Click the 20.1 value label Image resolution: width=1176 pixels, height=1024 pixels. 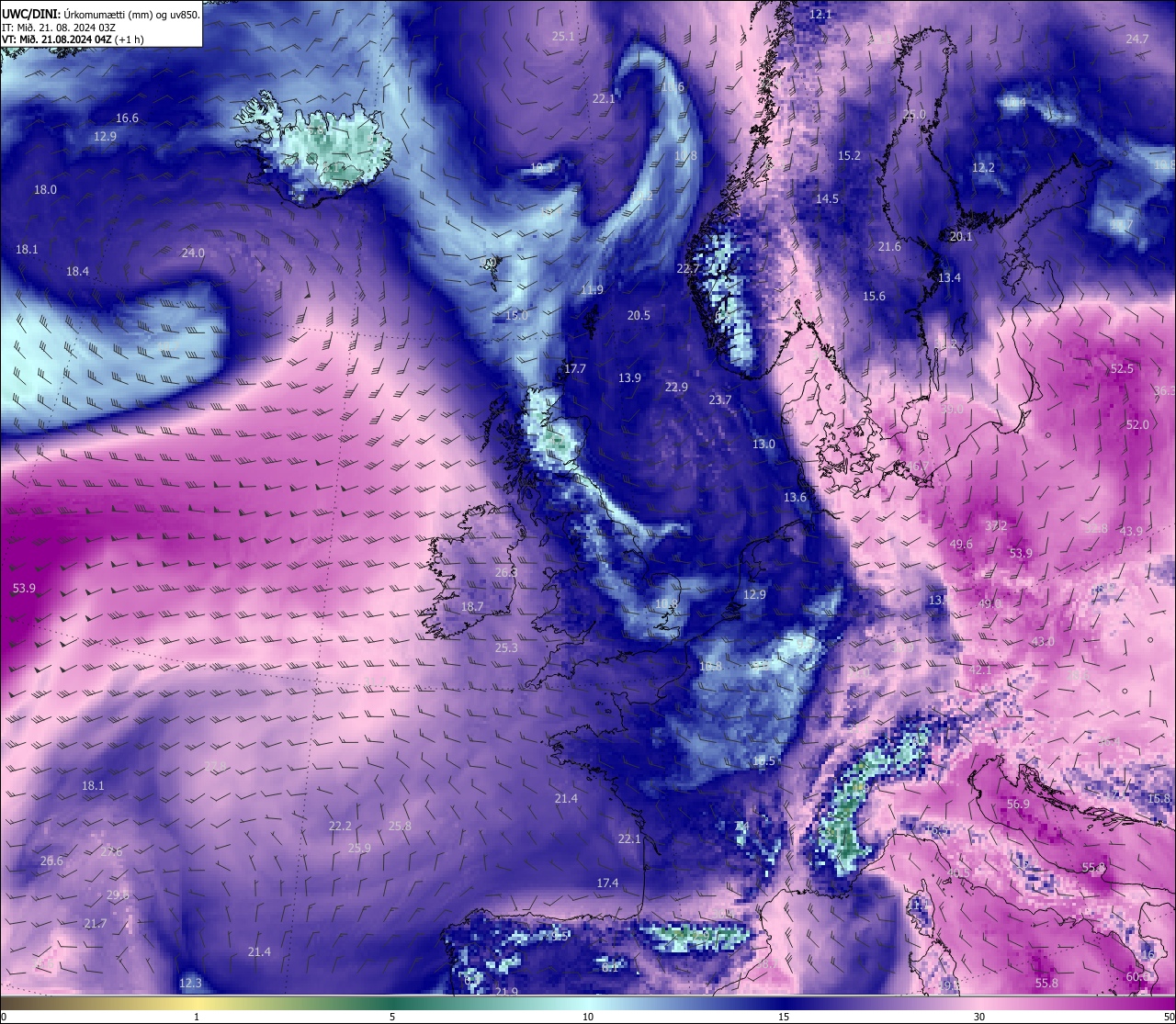tap(960, 237)
